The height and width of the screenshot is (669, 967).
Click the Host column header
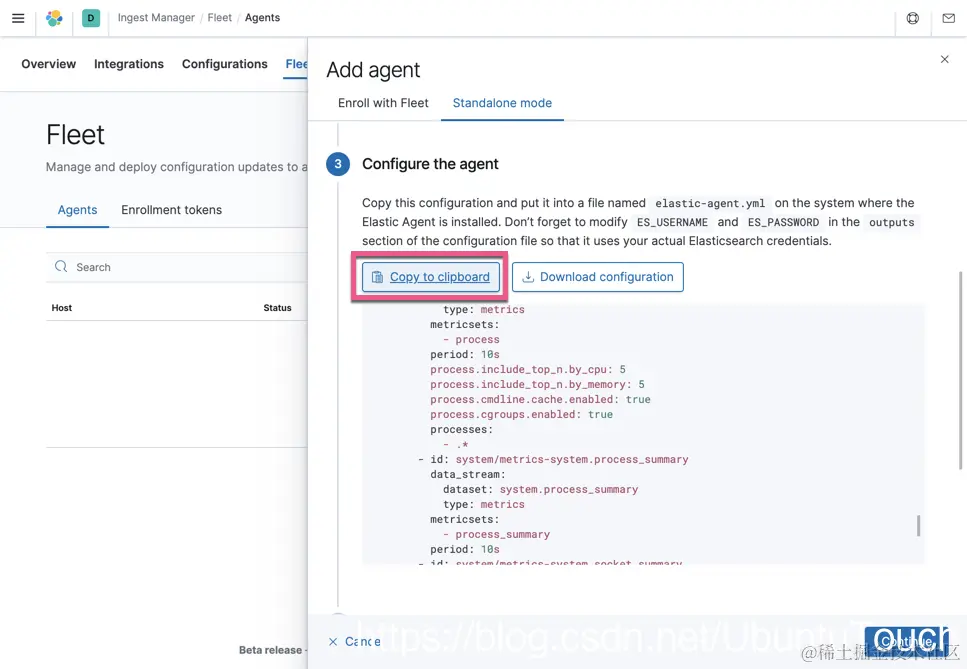(62, 308)
